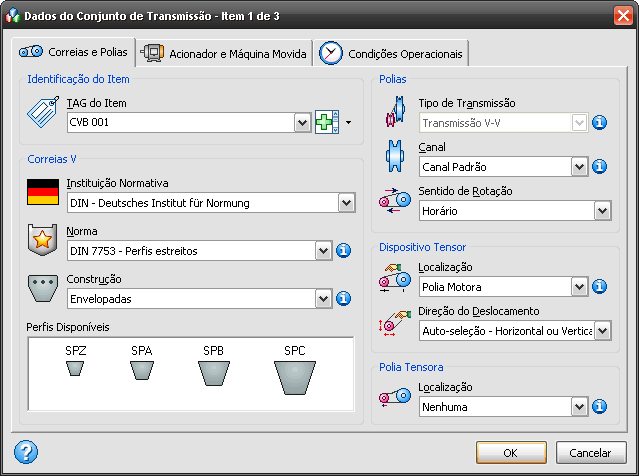
Task: Open info for Dispositivo Tensor Localização
Action: (599, 287)
